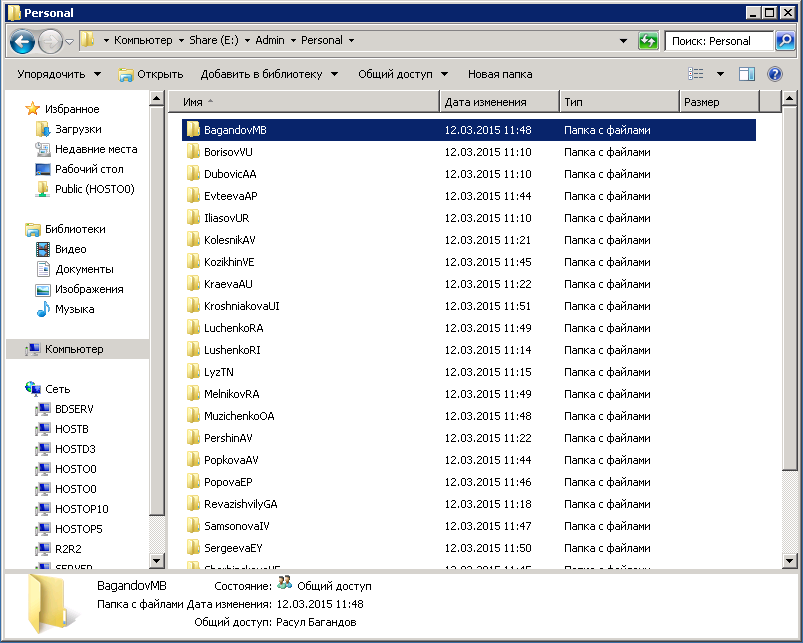The image size is (803, 643).
Task: Open 'Загрузки' favorites folder
Action: [78, 129]
